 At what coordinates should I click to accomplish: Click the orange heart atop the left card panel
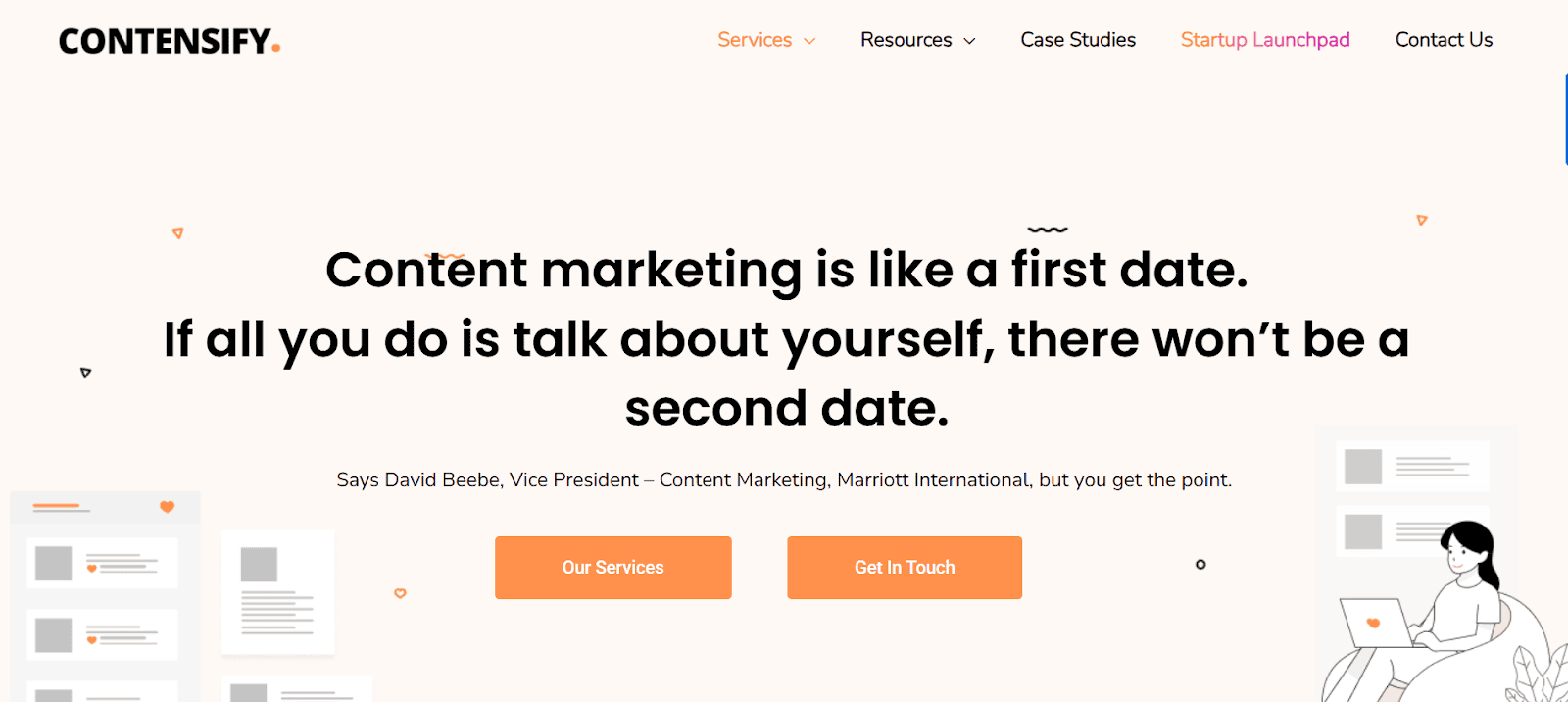[x=167, y=507]
